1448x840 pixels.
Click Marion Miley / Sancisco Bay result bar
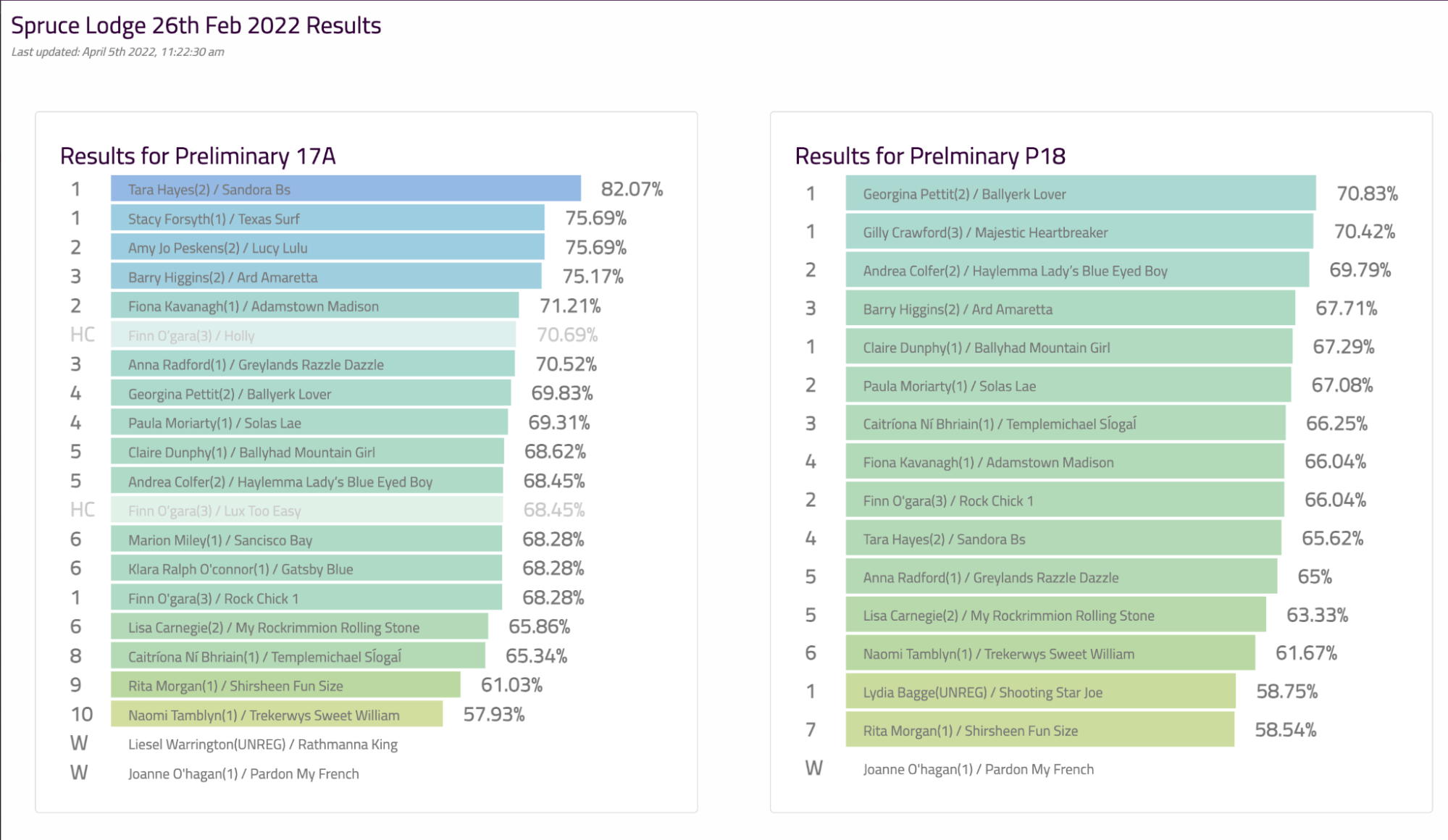pyautogui.click(x=306, y=539)
